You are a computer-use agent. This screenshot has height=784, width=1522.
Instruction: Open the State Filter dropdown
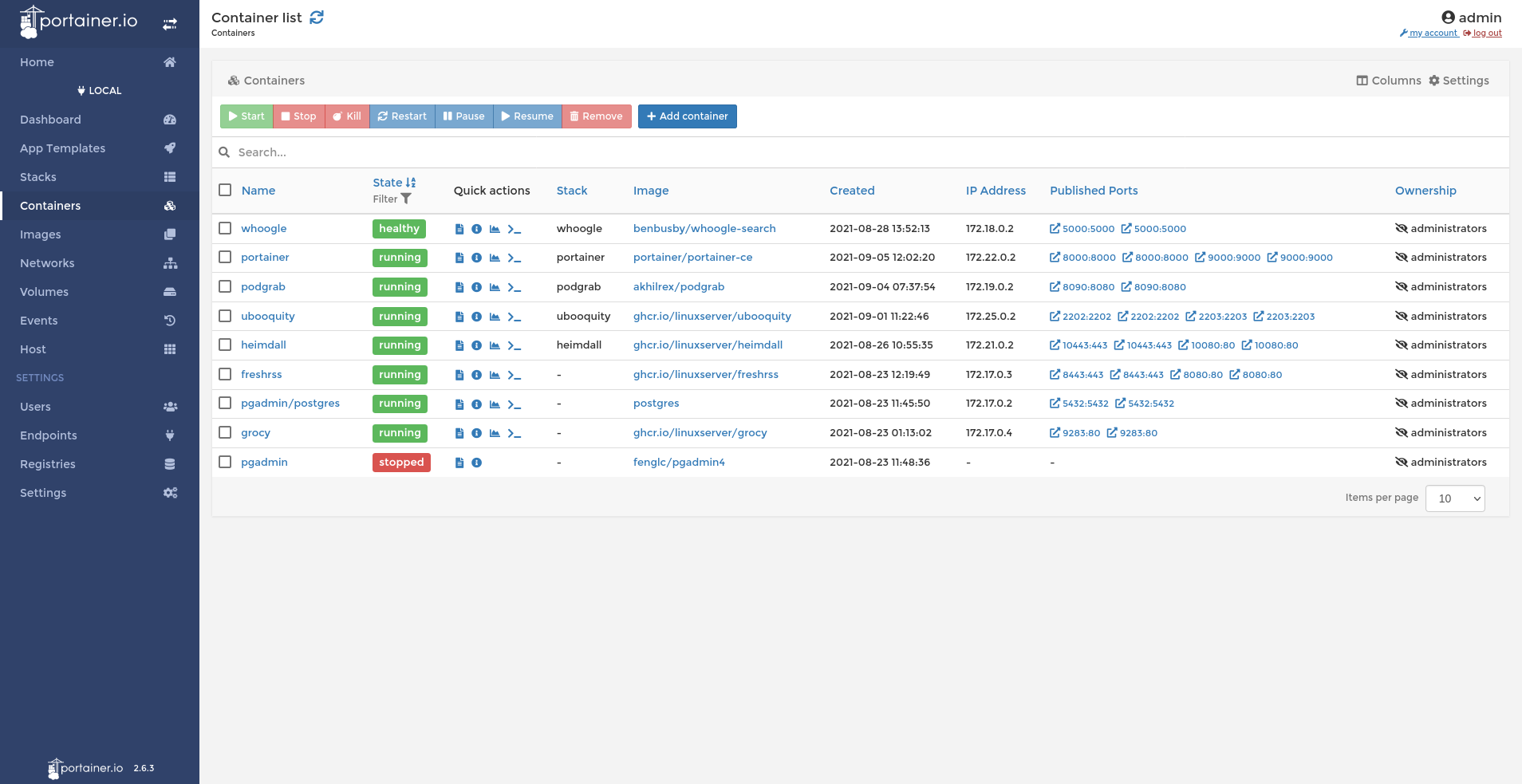click(392, 199)
